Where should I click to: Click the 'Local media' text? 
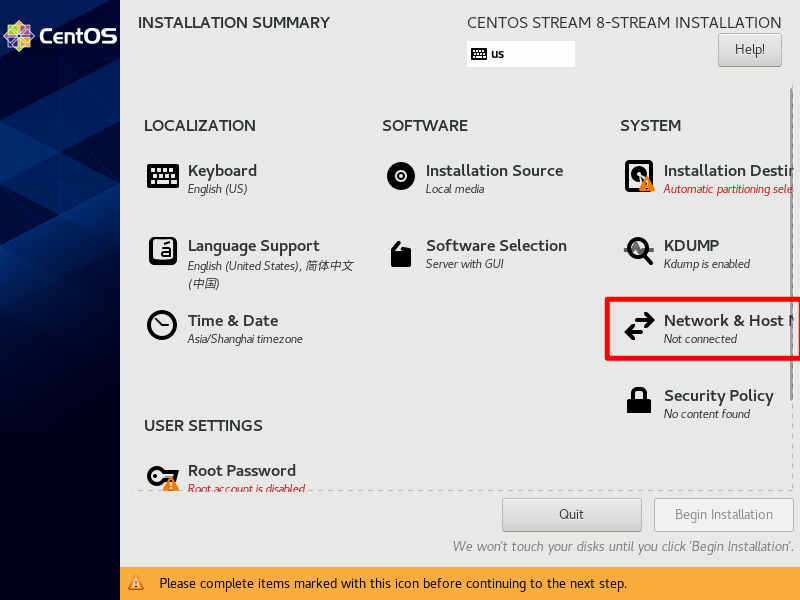(x=455, y=189)
